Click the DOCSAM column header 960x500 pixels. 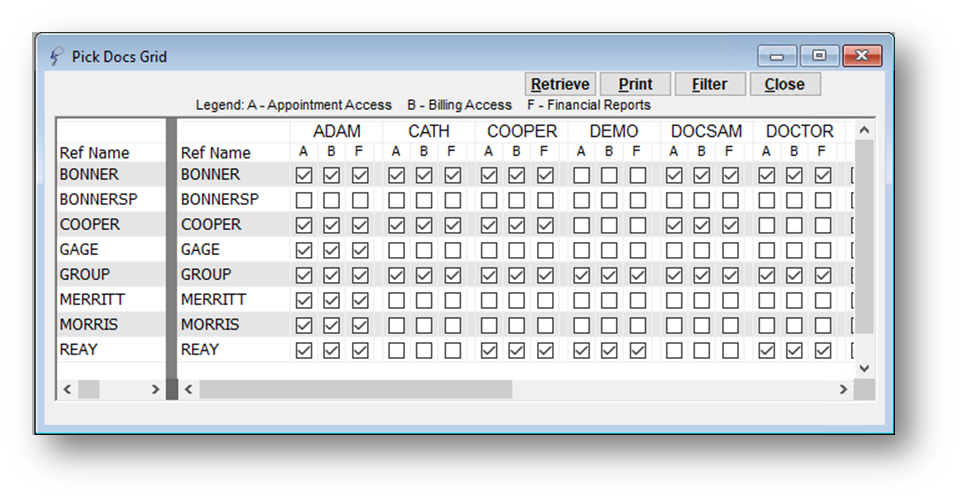(706, 131)
